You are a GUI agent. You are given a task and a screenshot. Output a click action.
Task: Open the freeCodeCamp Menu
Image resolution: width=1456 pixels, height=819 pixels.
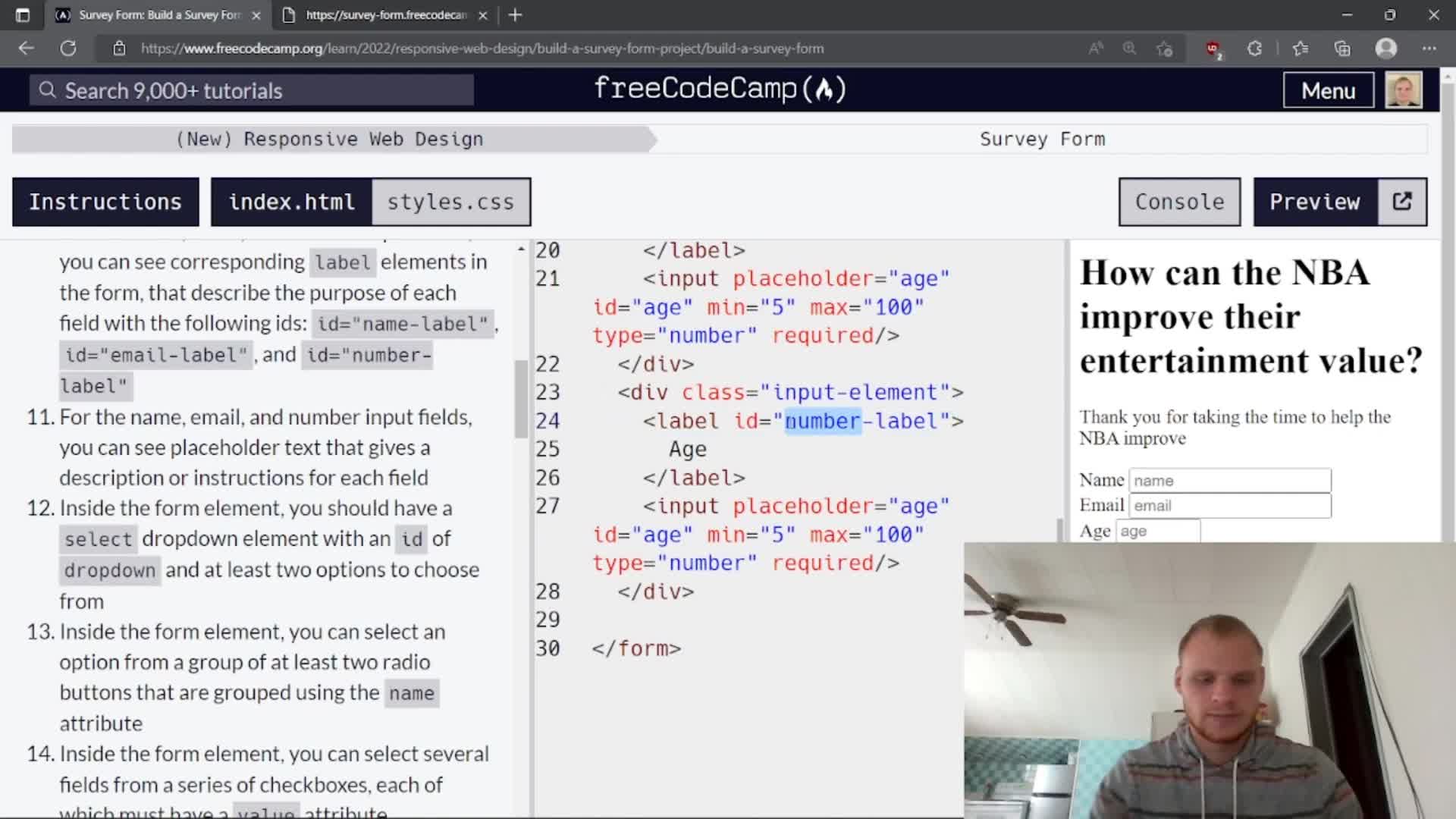(x=1328, y=90)
